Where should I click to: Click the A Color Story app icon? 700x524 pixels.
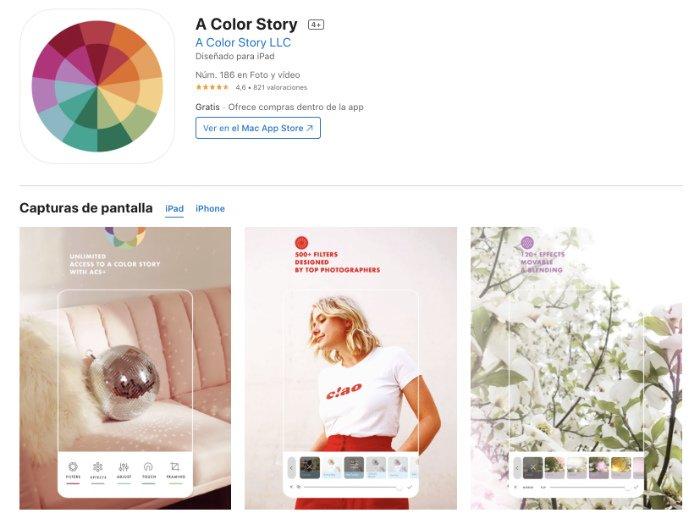(x=97, y=86)
